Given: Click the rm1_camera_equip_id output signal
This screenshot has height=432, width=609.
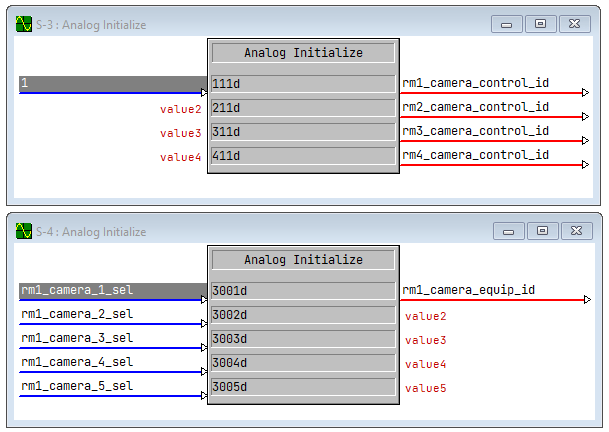Looking at the screenshot, I should (x=468, y=290).
